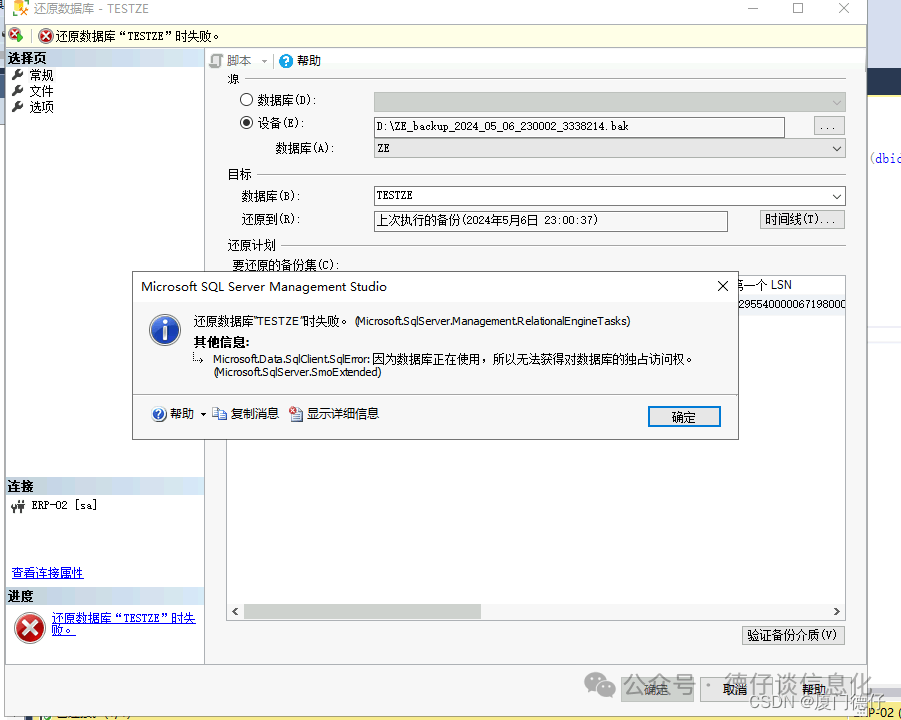Choose the 数据库(D) source radio button
Screen dimensions: 901x720
(247, 100)
